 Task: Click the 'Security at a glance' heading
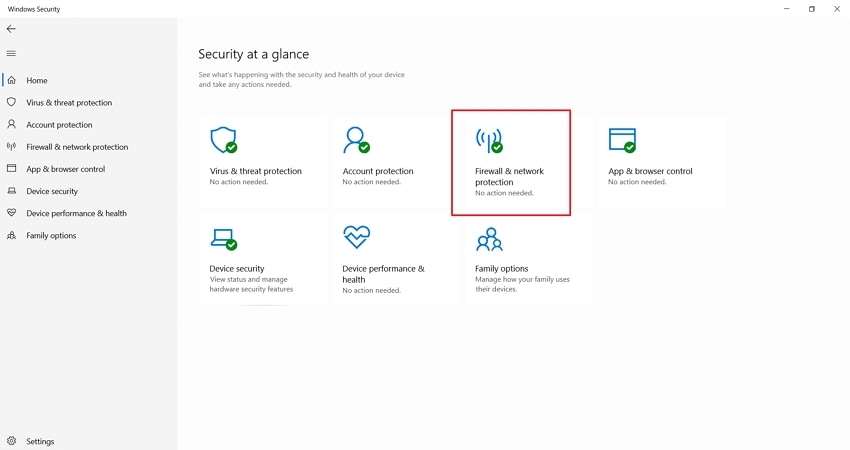[253, 54]
